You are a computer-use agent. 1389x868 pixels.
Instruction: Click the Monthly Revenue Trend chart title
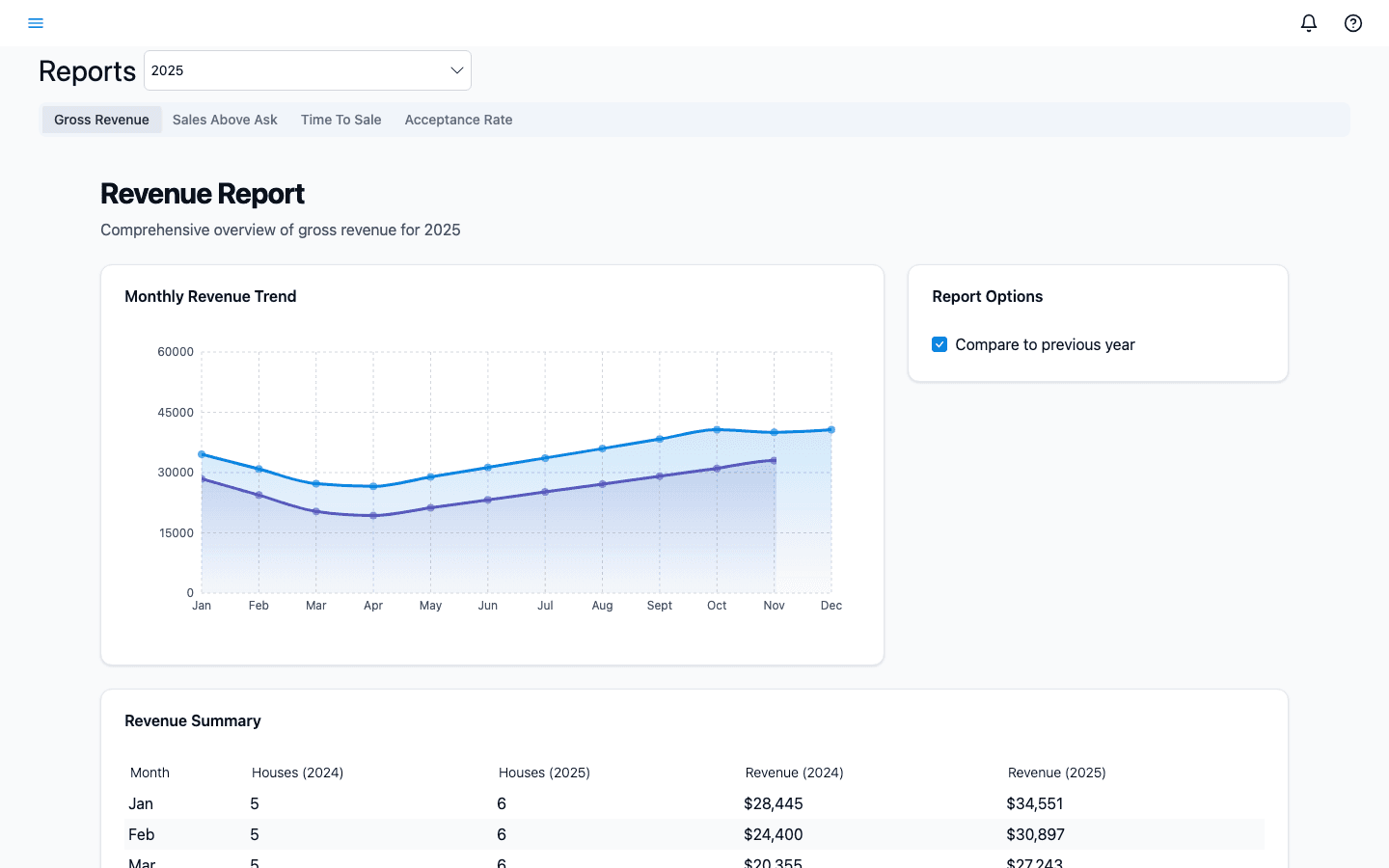pyautogui.click(x=210, y=296)
